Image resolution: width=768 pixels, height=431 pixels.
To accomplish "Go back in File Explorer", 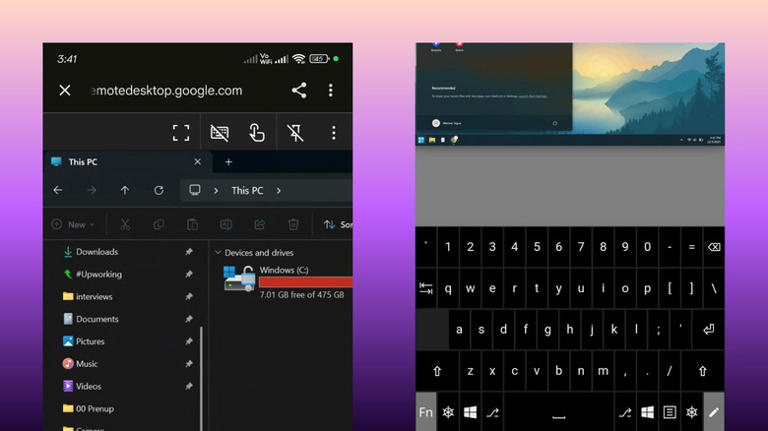I will [x=58, y=190].
